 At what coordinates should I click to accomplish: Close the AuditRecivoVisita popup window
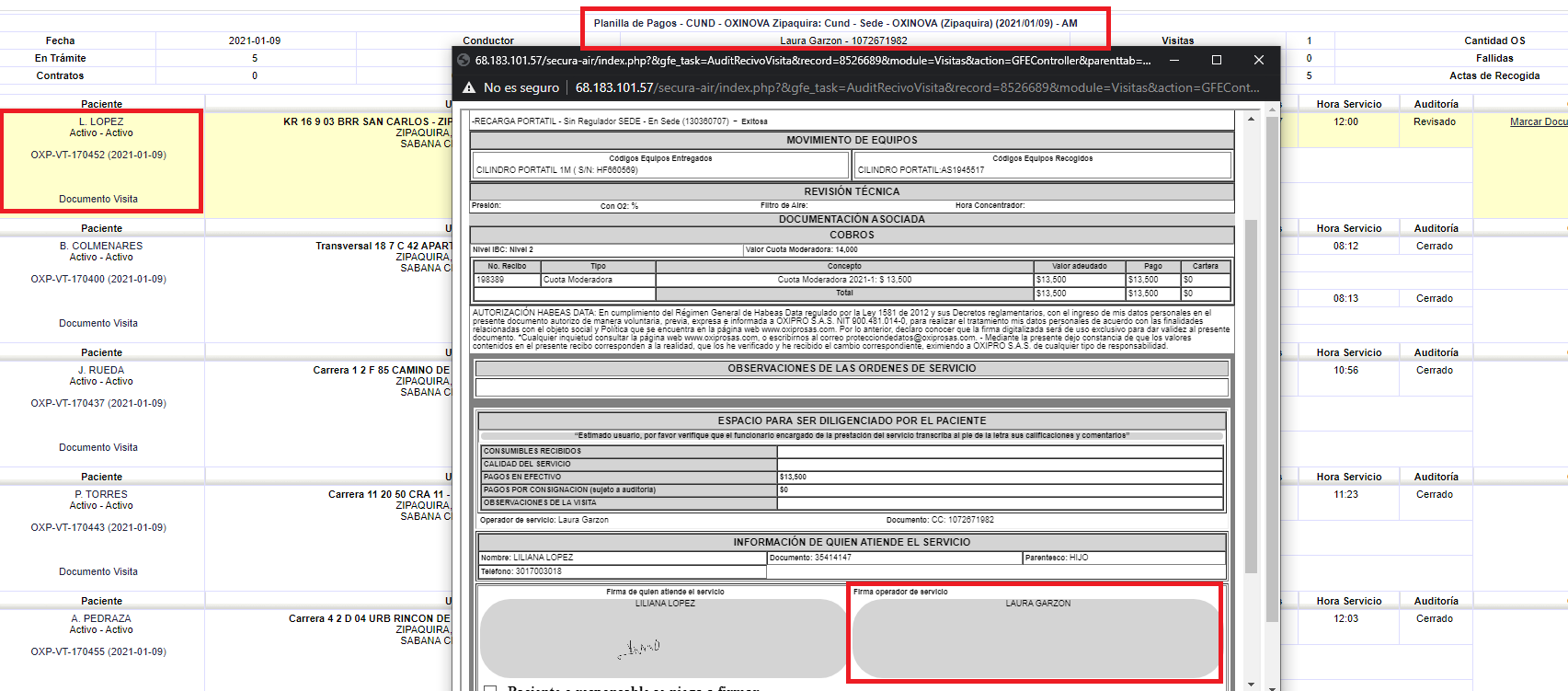1259,60
